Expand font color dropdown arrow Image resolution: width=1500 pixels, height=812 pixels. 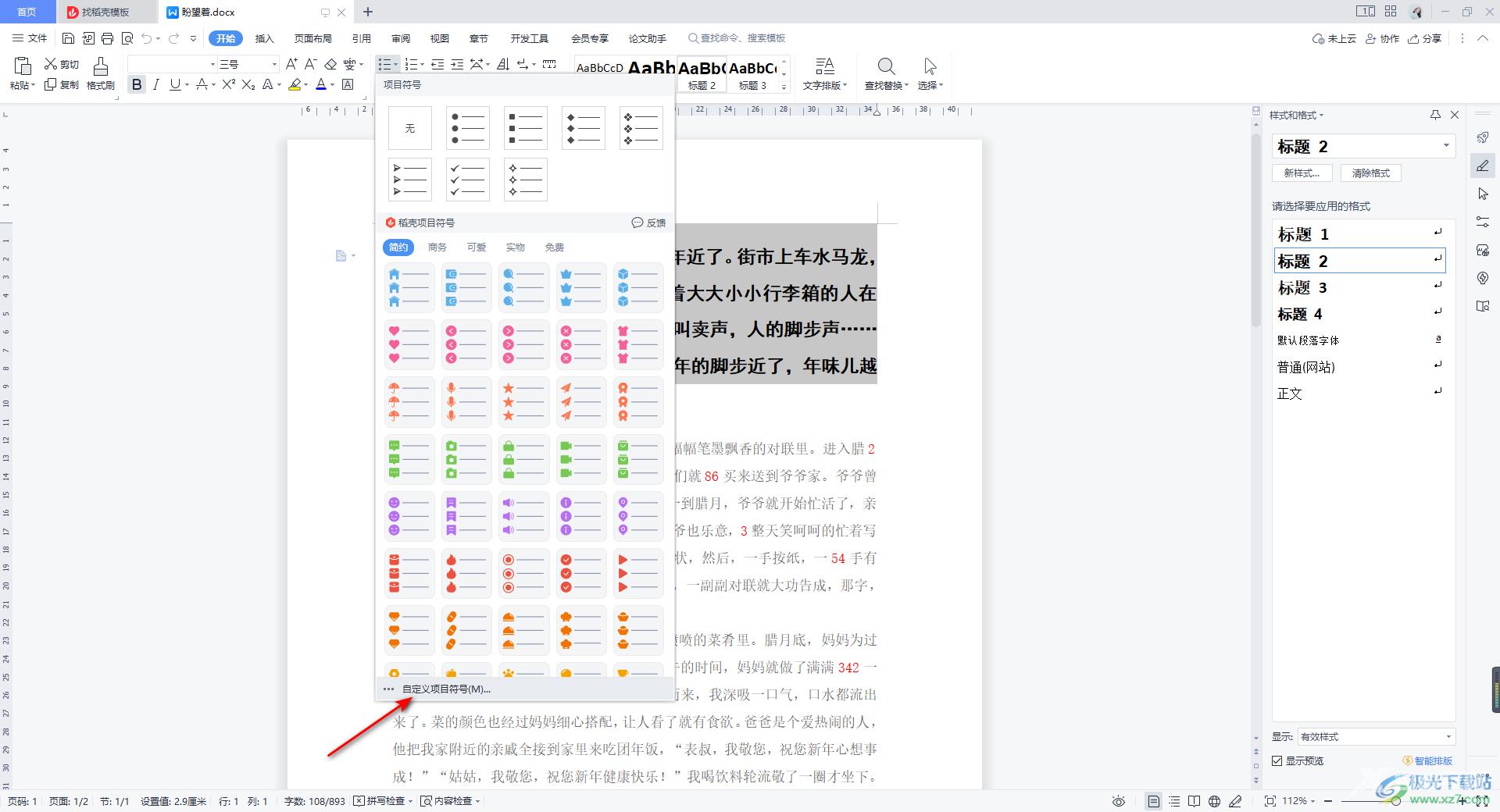tap(332, 85)
